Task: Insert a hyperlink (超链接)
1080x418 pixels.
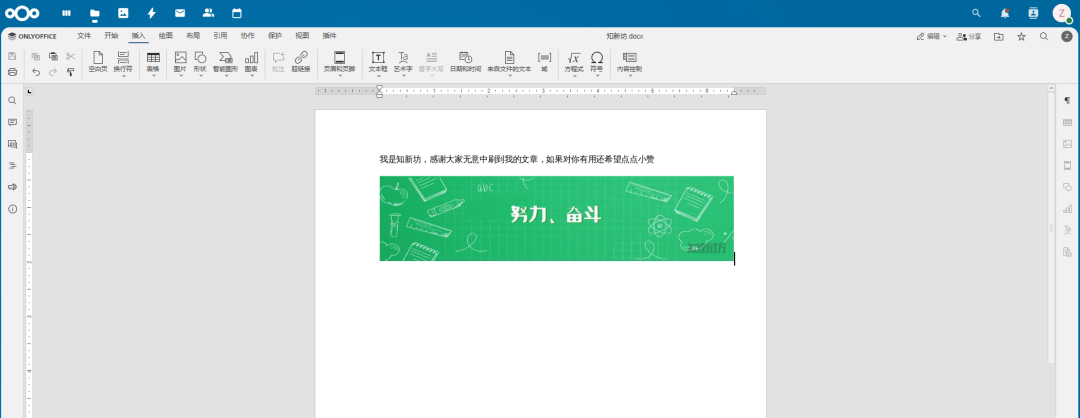Action: coord(301,63)
